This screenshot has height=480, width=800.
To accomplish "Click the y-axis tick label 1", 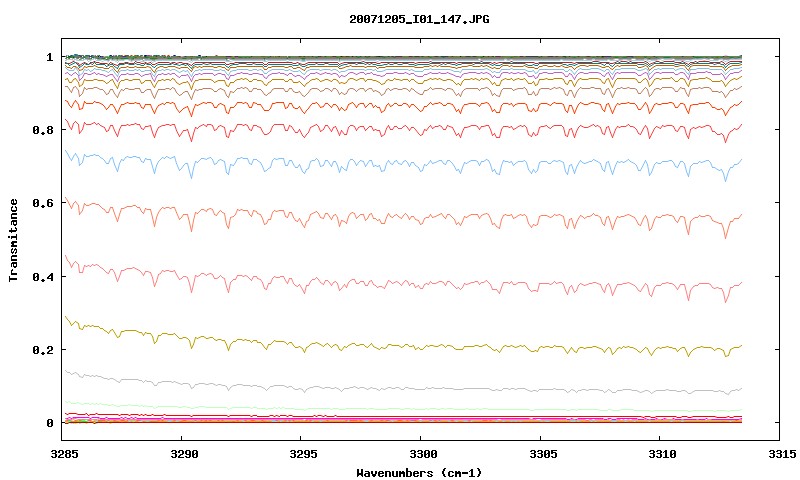I will tap(49, 57).
